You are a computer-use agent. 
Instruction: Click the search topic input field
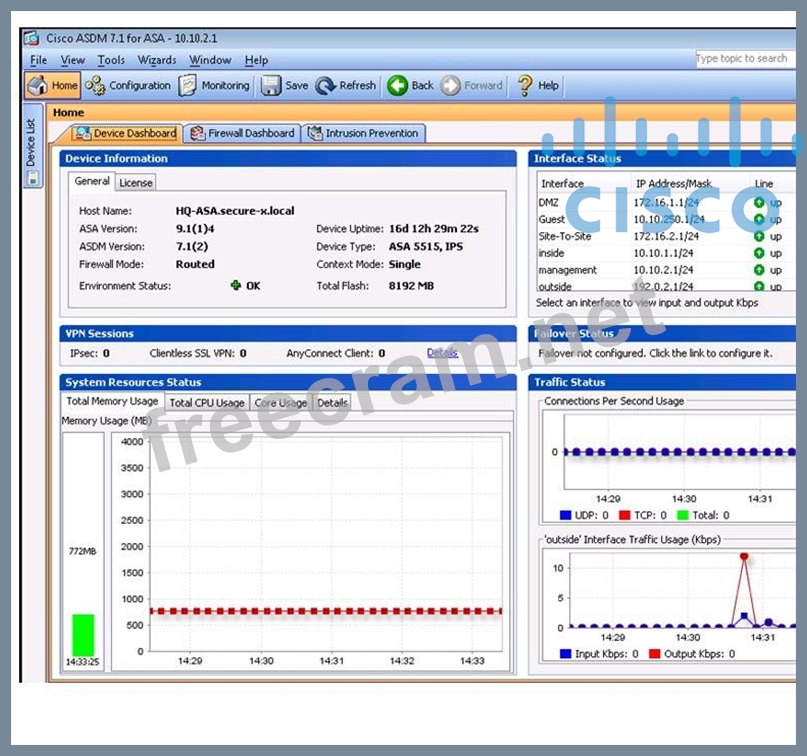point(743,59)
